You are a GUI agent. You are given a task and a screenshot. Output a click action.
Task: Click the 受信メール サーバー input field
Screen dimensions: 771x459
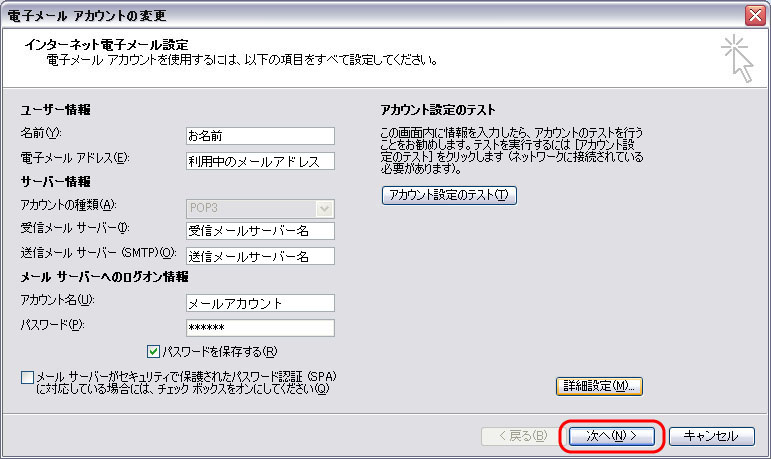click(260, 231)
